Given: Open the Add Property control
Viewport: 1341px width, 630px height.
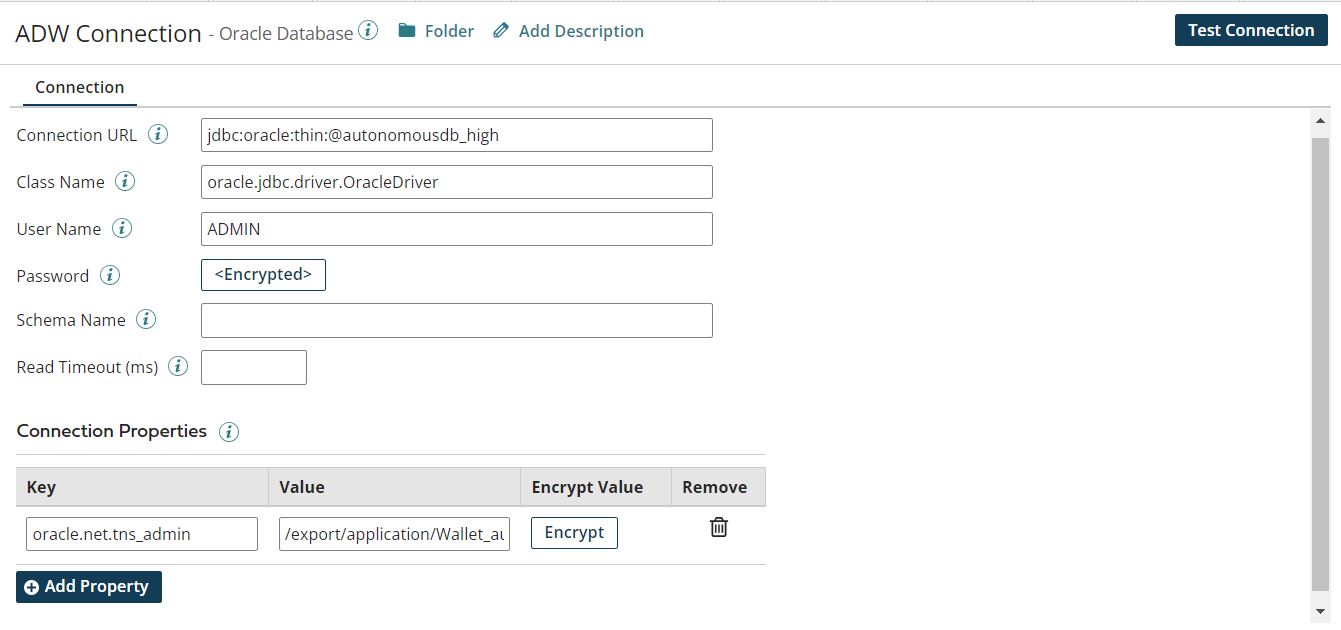Looking at the screenshot, I should (88, 586).
